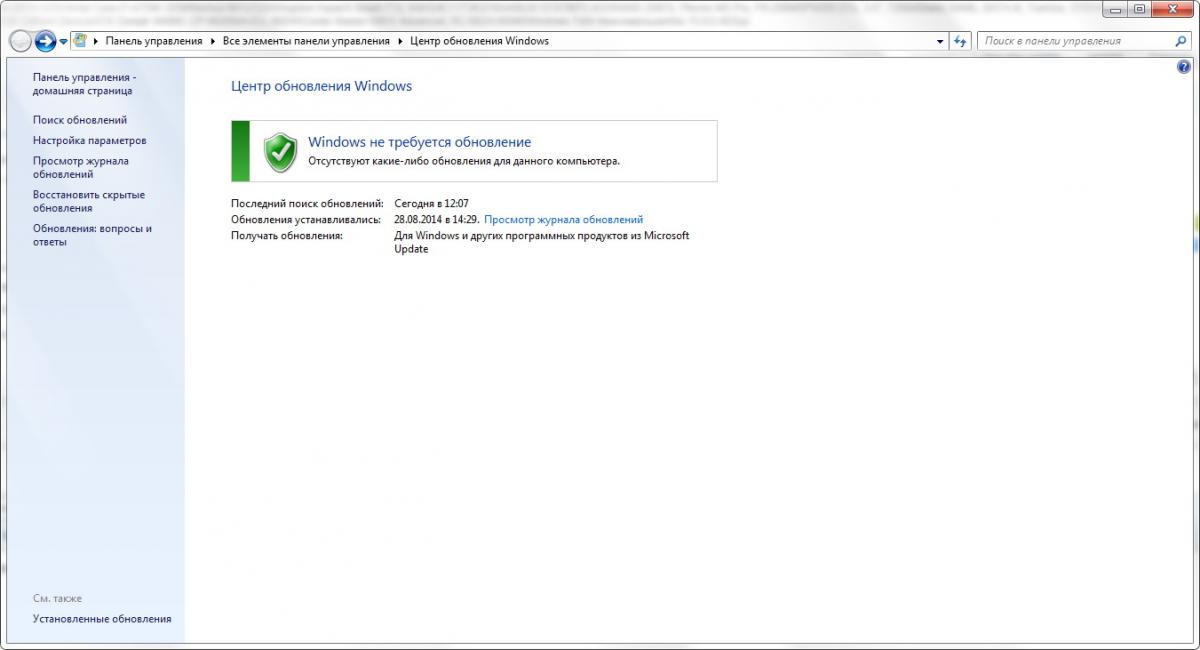Click the green shield checkmark status icon
This screenshot has height=650, width=1200.
[x=280, y=151]
